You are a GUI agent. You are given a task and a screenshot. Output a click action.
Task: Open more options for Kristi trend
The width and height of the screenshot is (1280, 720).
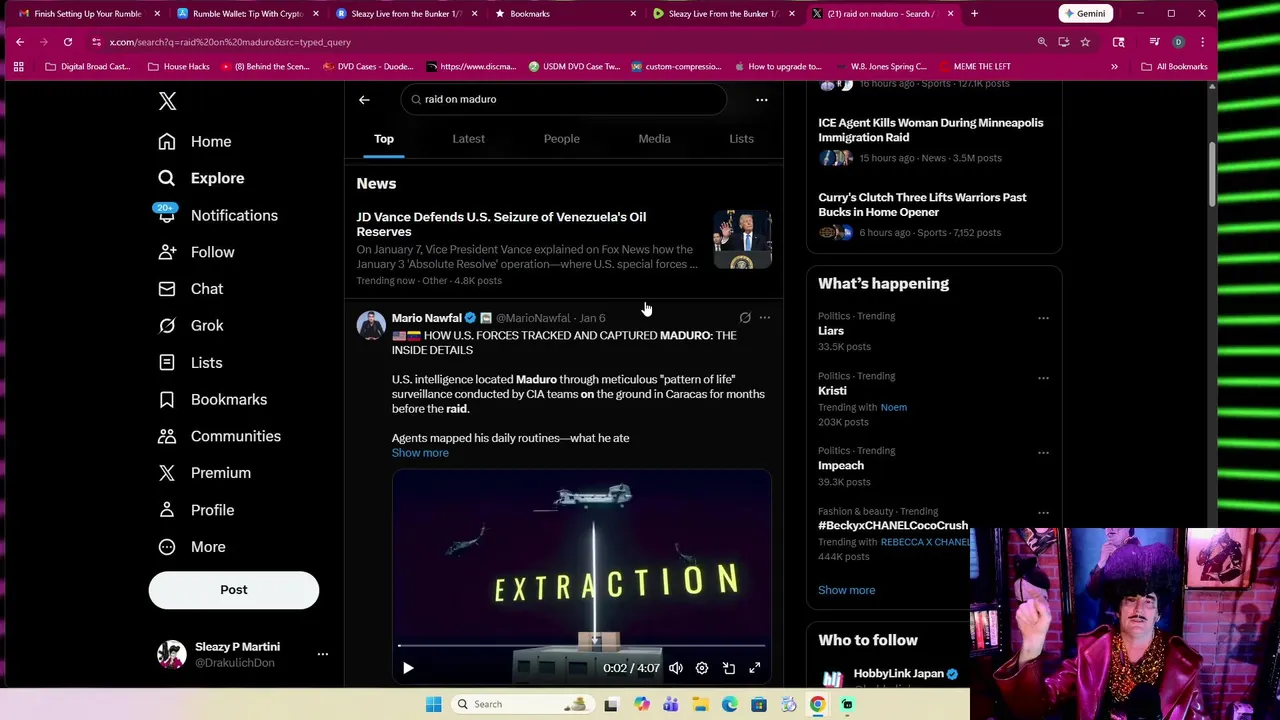(x=1043, y=378)
